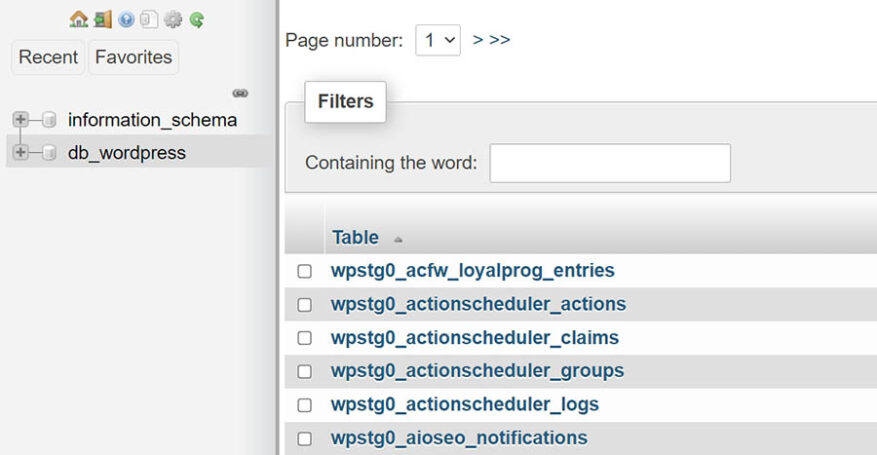Tick the wpstg0_actionscheduler_claims checkbox

tap(305, 338)
